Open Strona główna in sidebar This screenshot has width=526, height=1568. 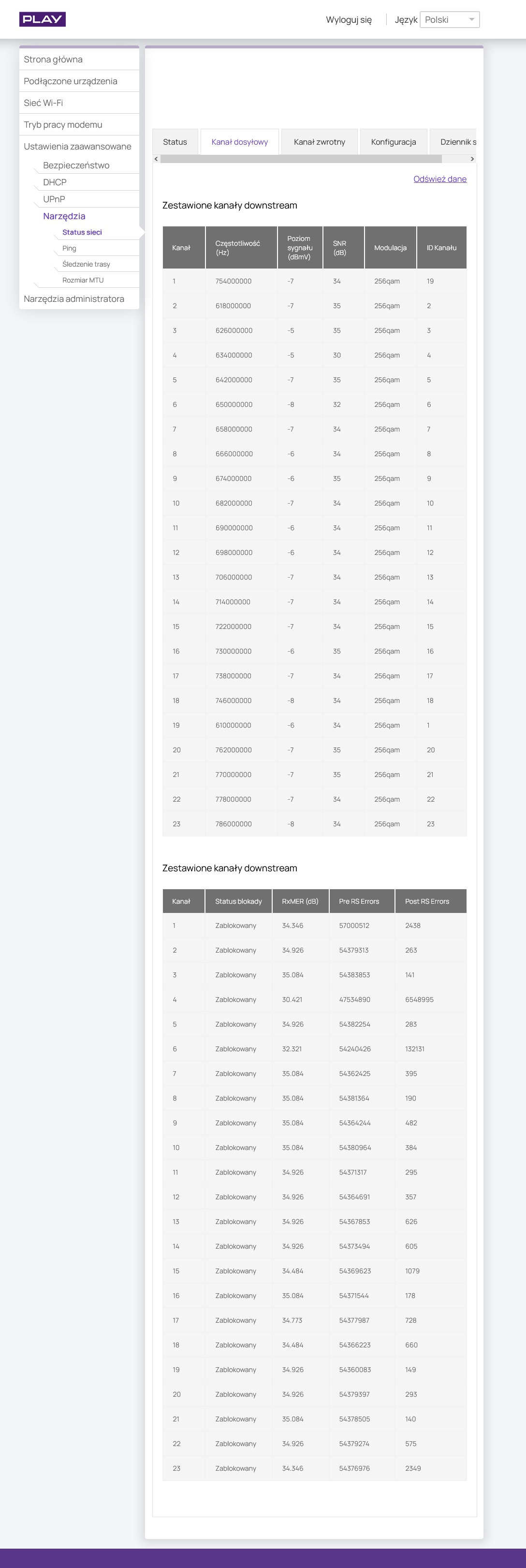(54, 60)
